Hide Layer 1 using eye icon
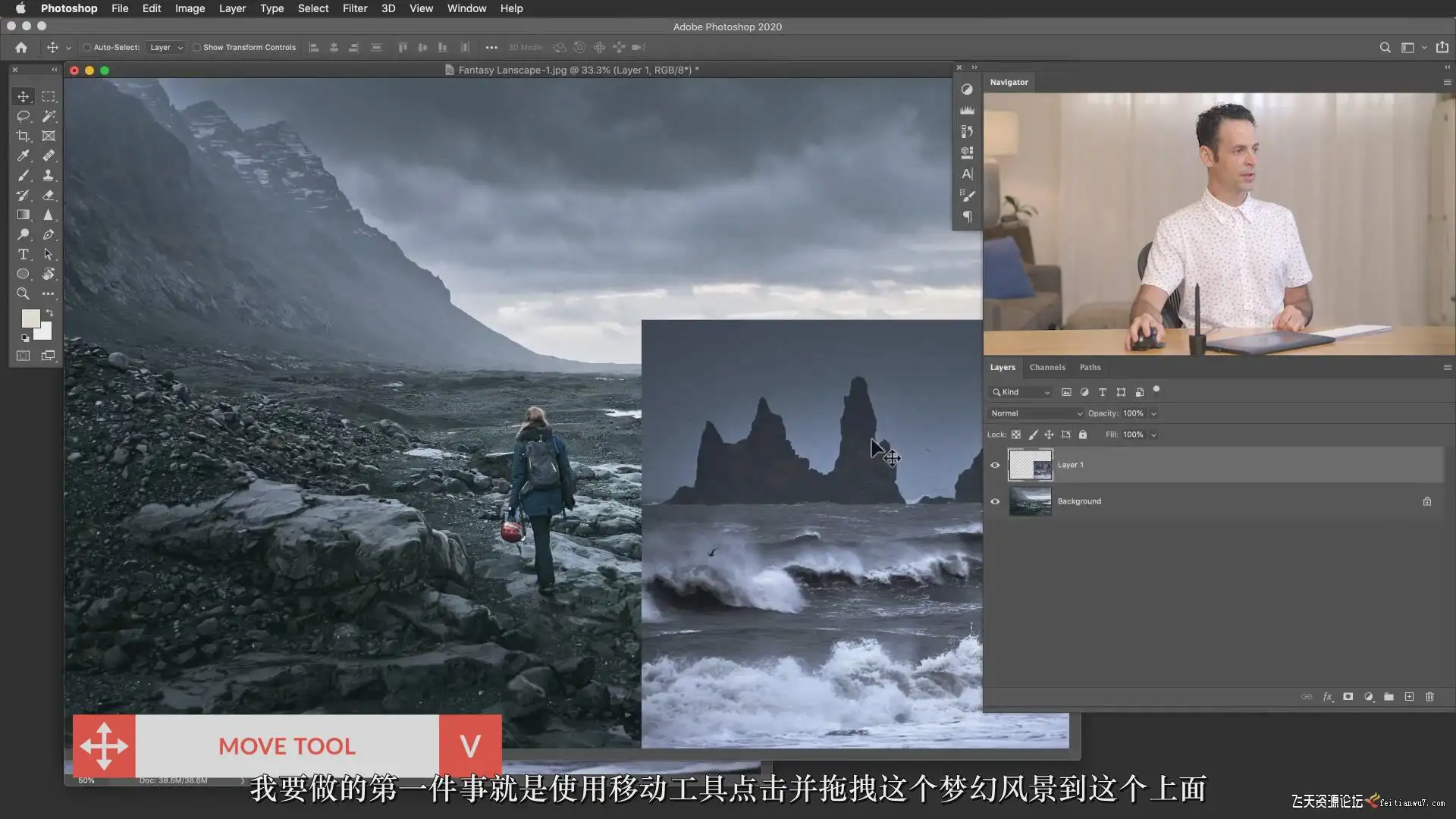This screenshot has height=819, width=1456. (x=995, y=465)
